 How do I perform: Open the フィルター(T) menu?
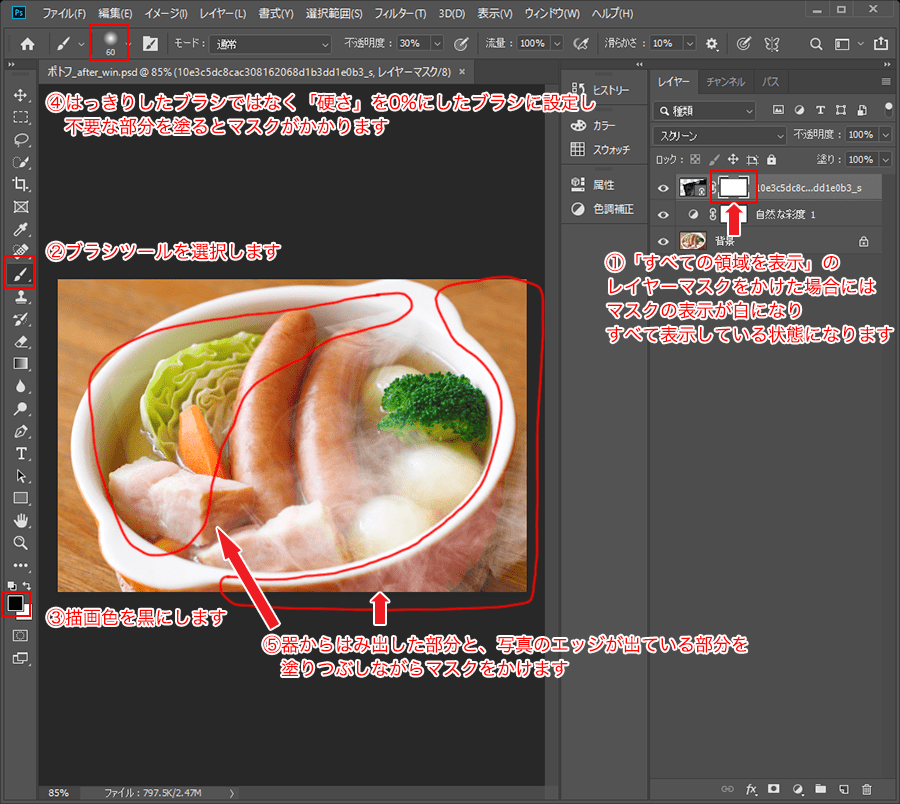tap(399, 14)
